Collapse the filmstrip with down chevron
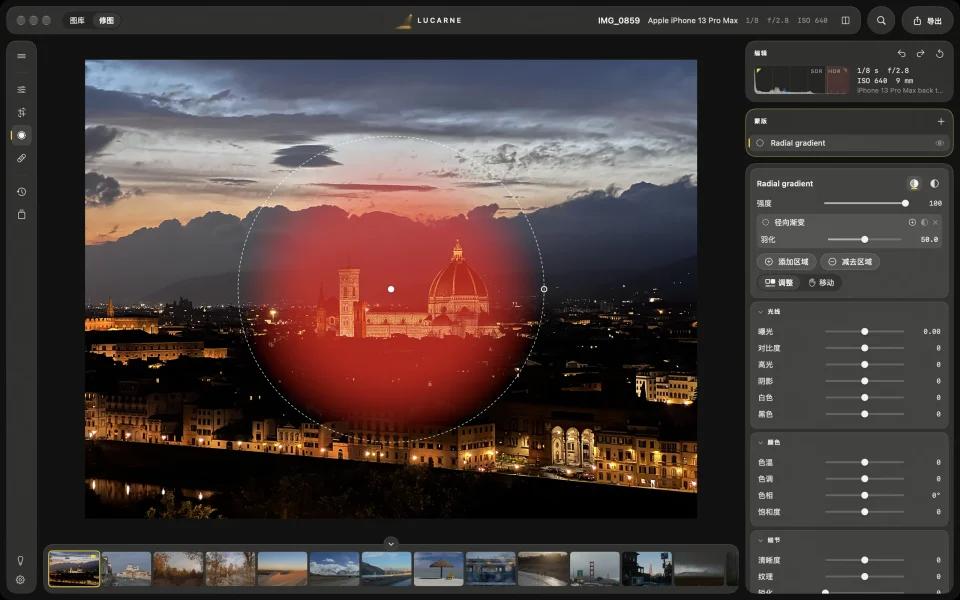The width and height of the screenshot is (960, 600). 391,543
